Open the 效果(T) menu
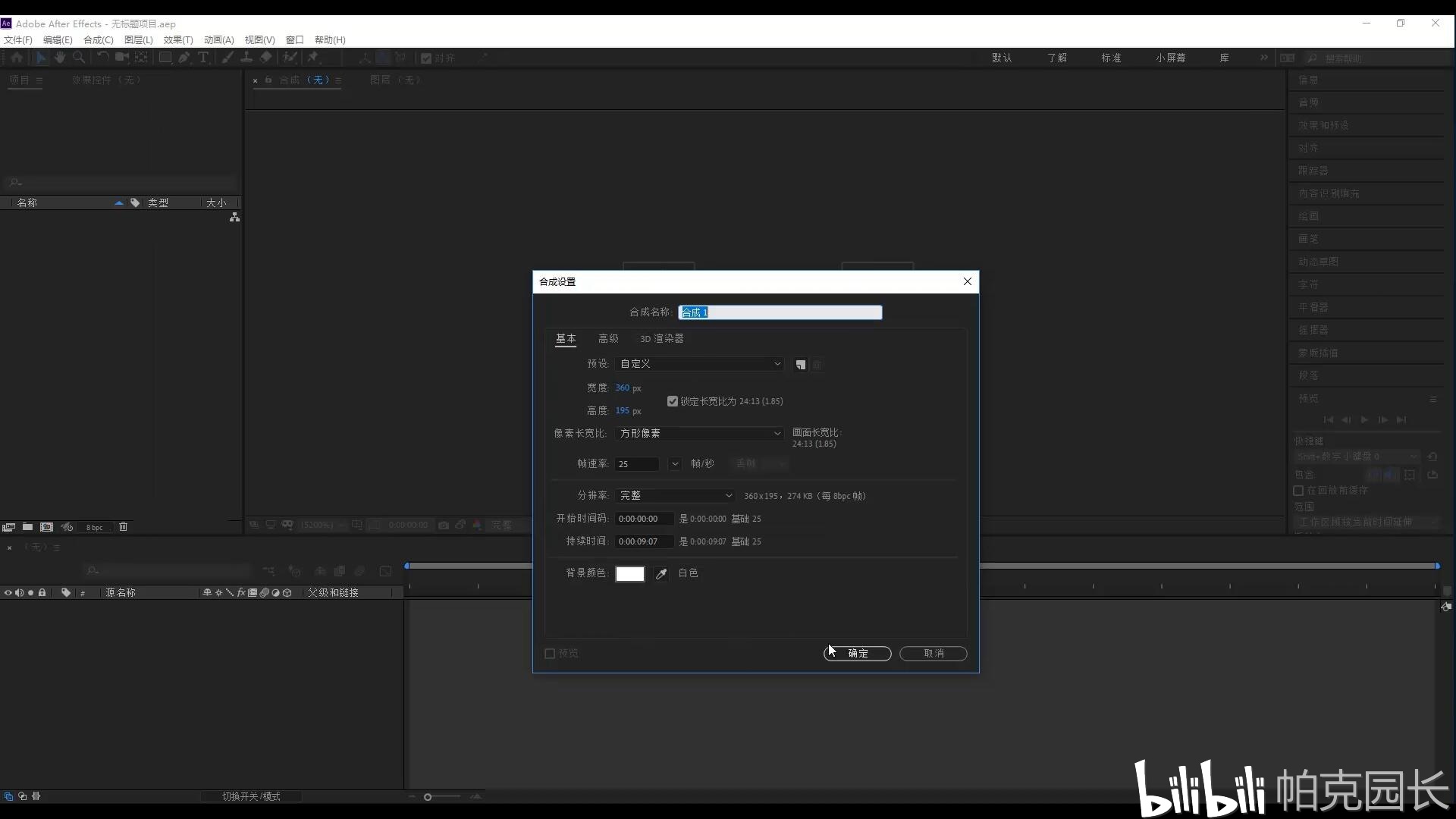Screen dimensions: 1456x819 177,39
